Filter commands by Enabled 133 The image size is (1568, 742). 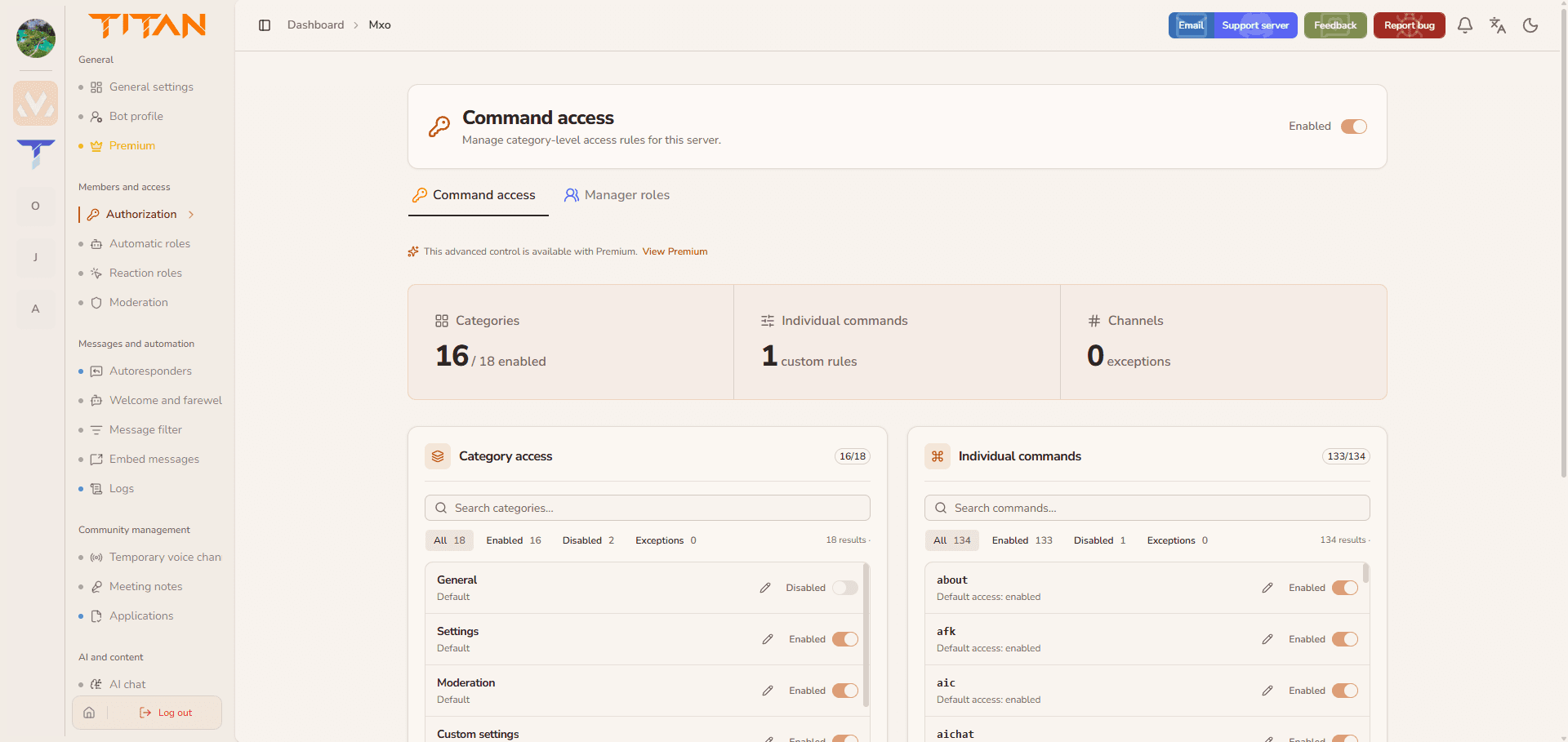click(1022, 540)
